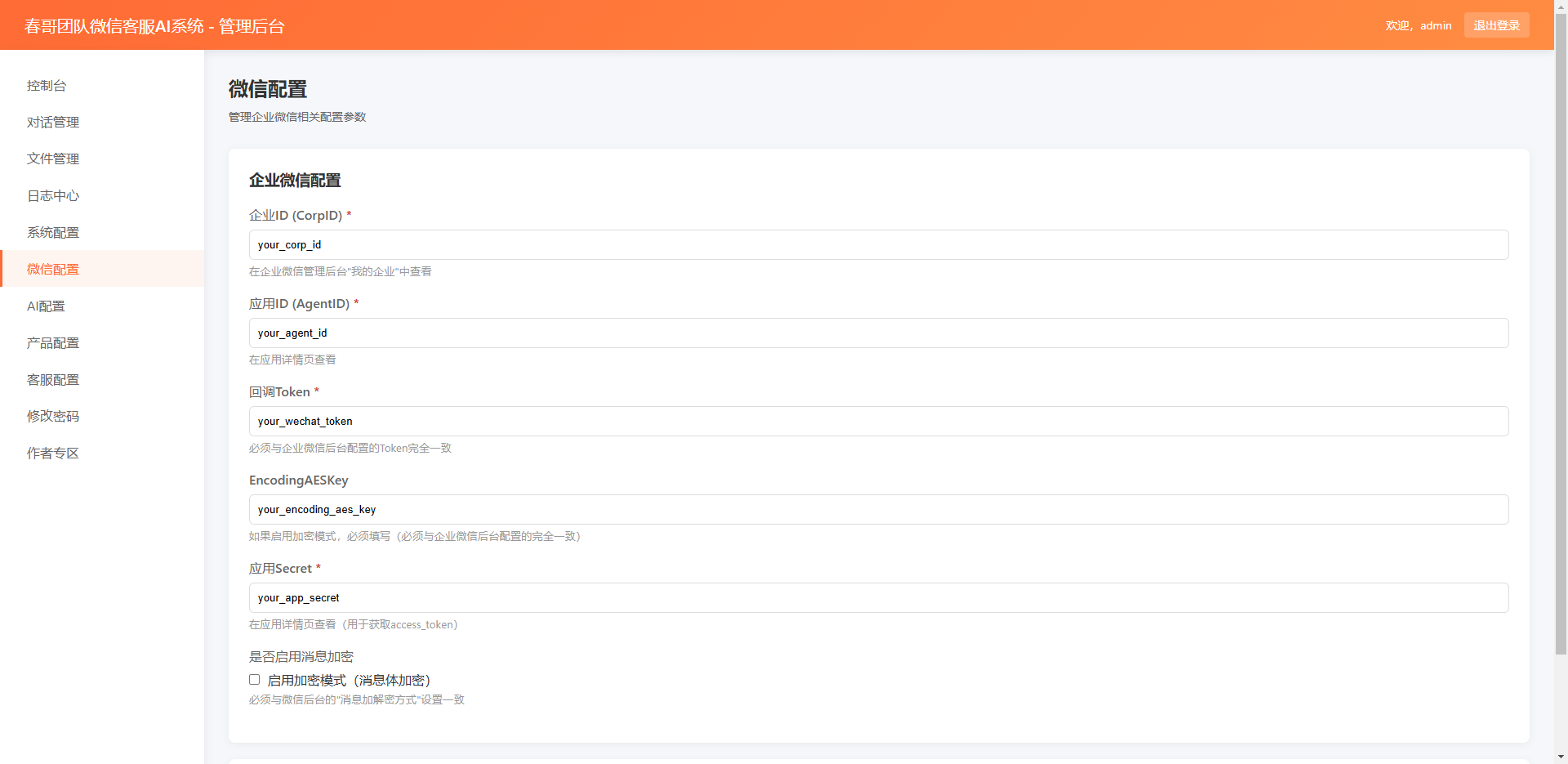
Task: Open the AI配置 page
Action: click(x=46, y=306)
